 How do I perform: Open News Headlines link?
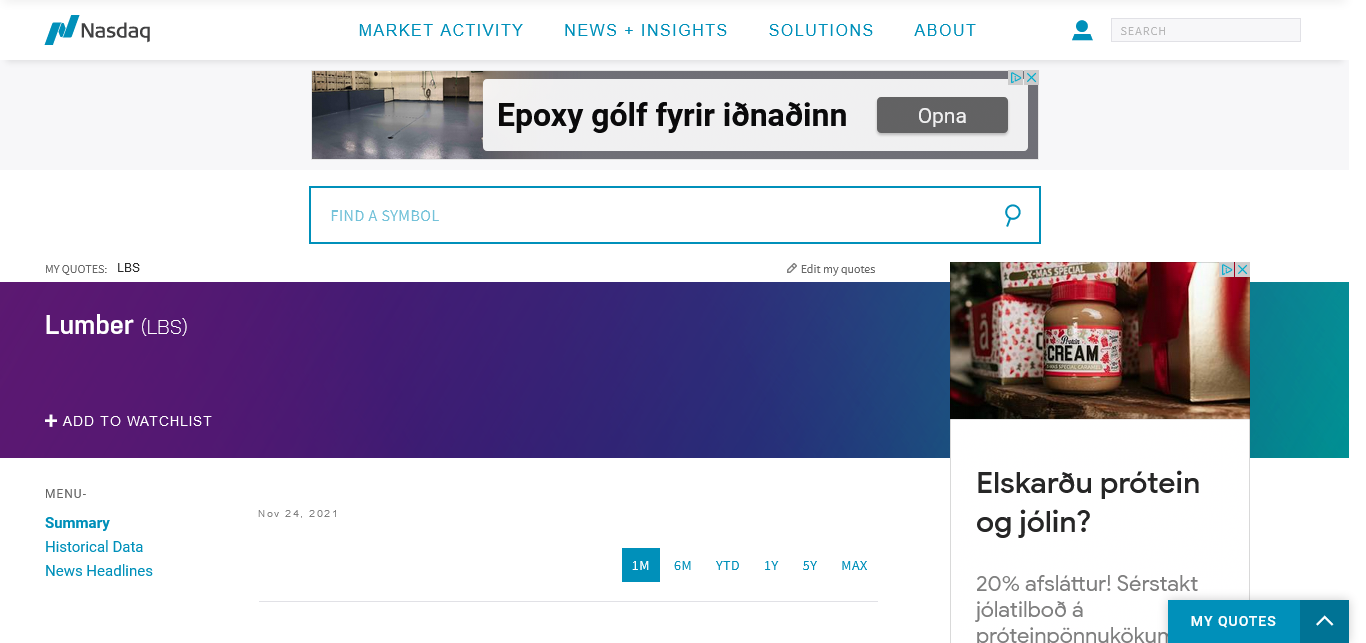click(99, 571)
